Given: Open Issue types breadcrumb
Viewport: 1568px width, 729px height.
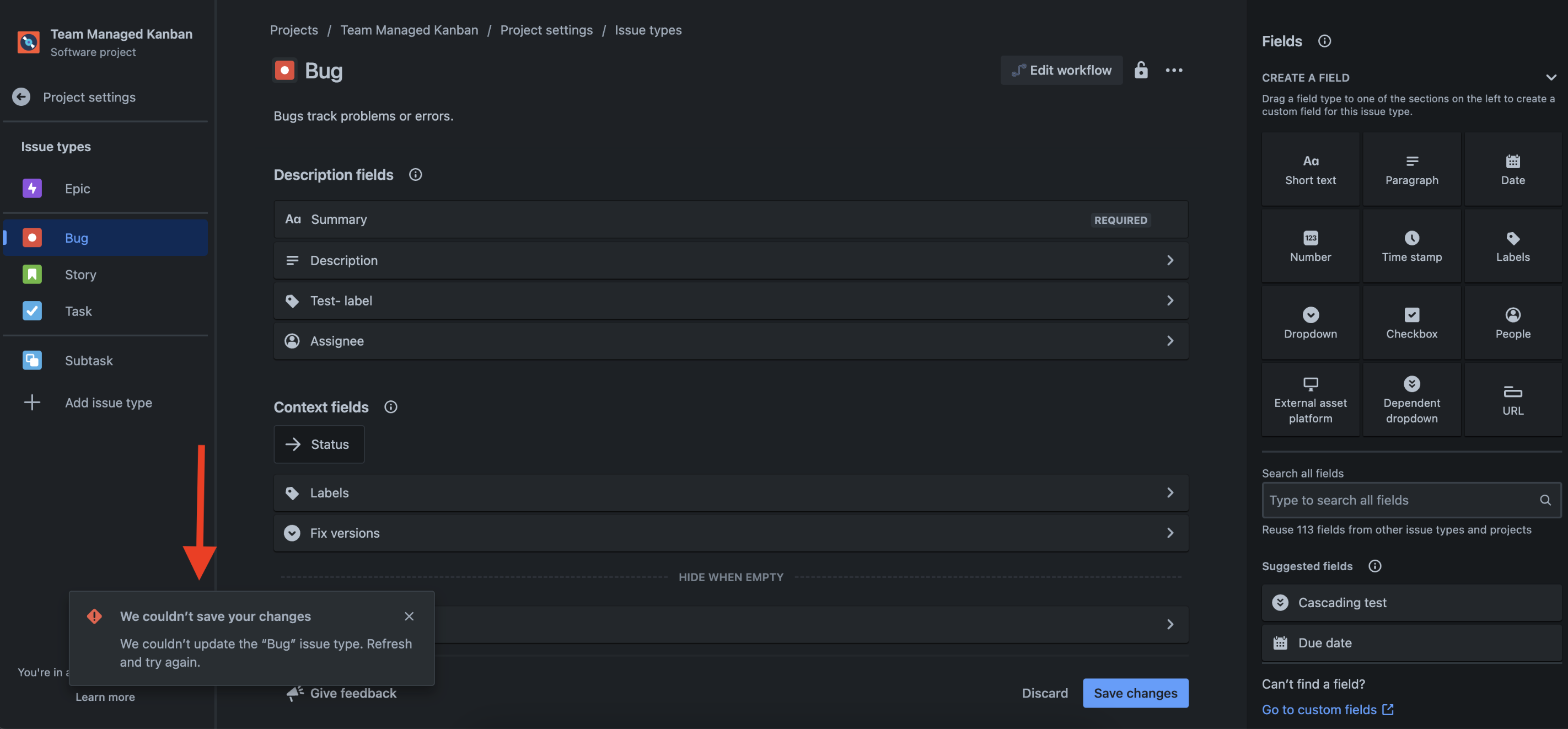Looking at the screenshot, I should 648,30.
